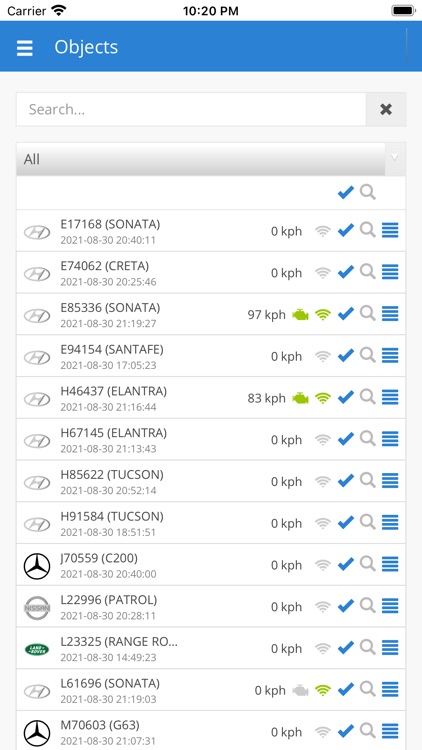Screen dimensions: 422x750
Task: Click the header magnifier icon
Action: coord(367,192)
